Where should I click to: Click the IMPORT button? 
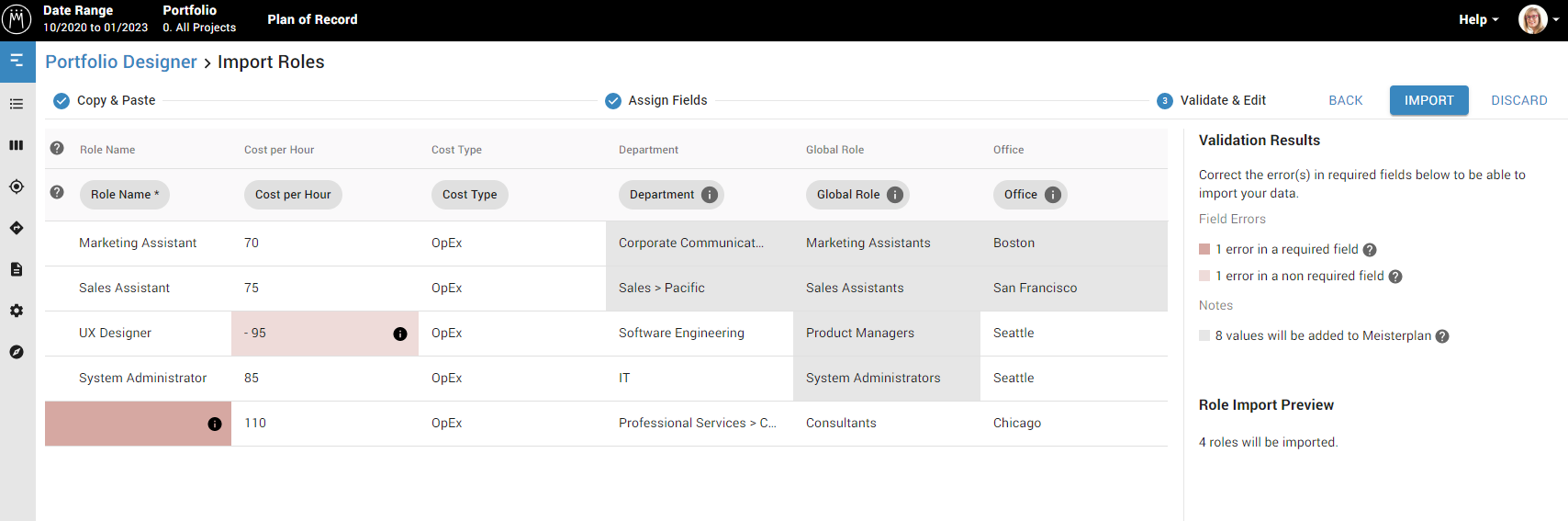click(1428, 100)
